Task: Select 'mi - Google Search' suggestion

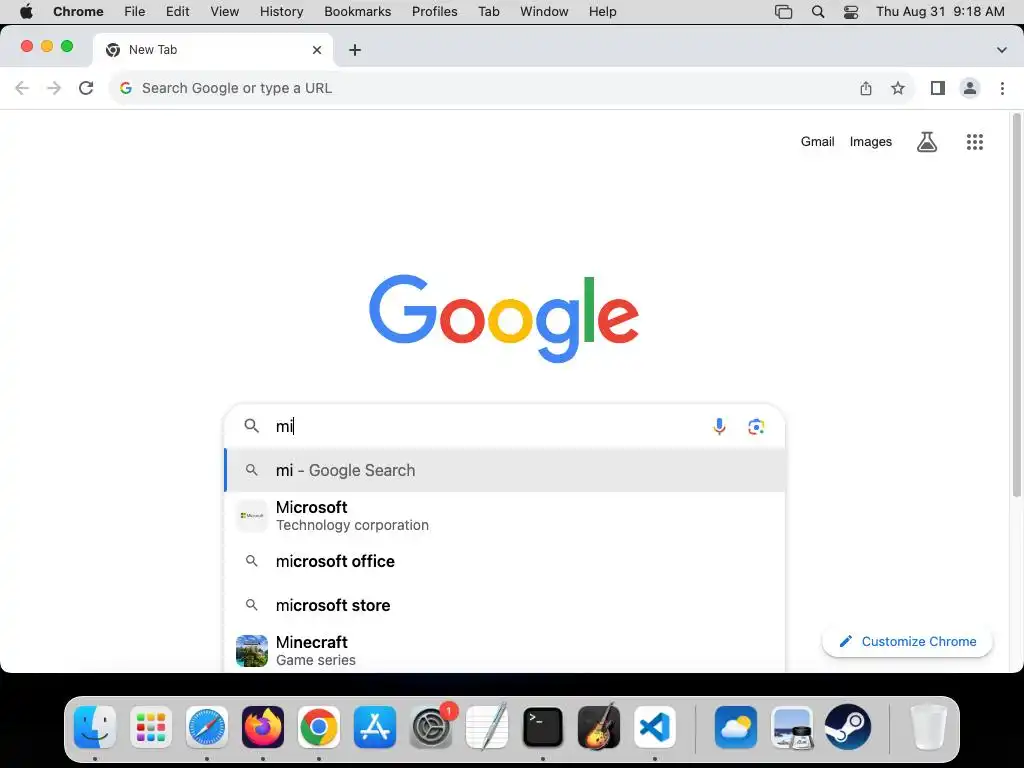Action: 504,470
